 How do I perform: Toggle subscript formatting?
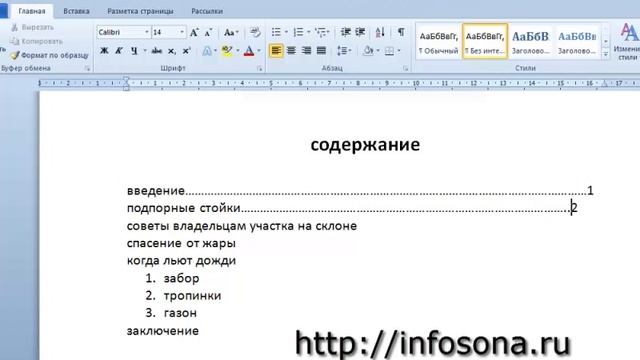coord(172,51)
